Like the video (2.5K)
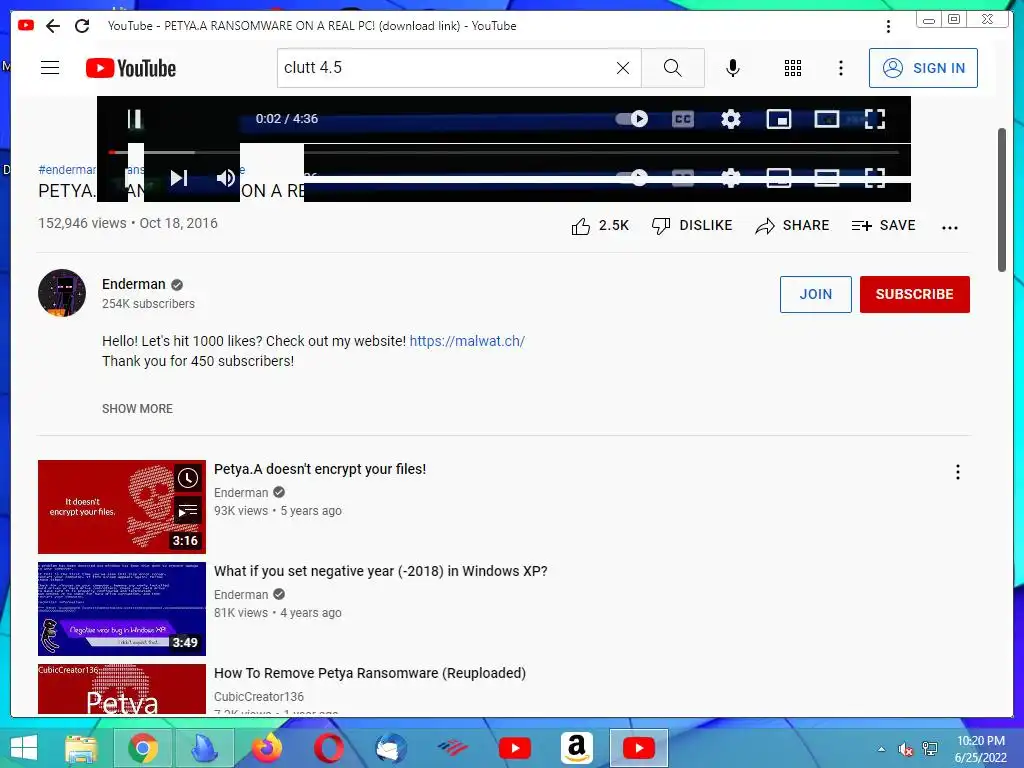The width and height of the screenshot is (1024, 768). pos(600,226)
